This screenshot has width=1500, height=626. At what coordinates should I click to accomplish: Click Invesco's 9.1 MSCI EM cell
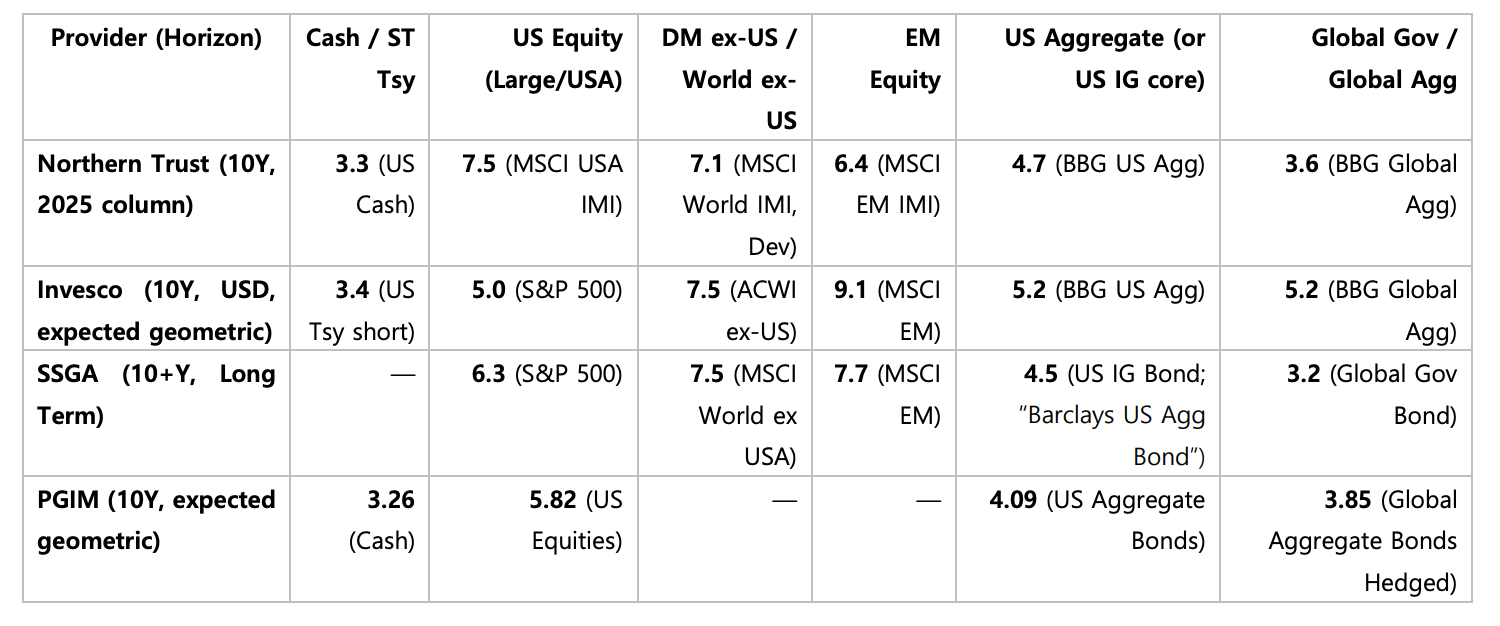point(887,310)
